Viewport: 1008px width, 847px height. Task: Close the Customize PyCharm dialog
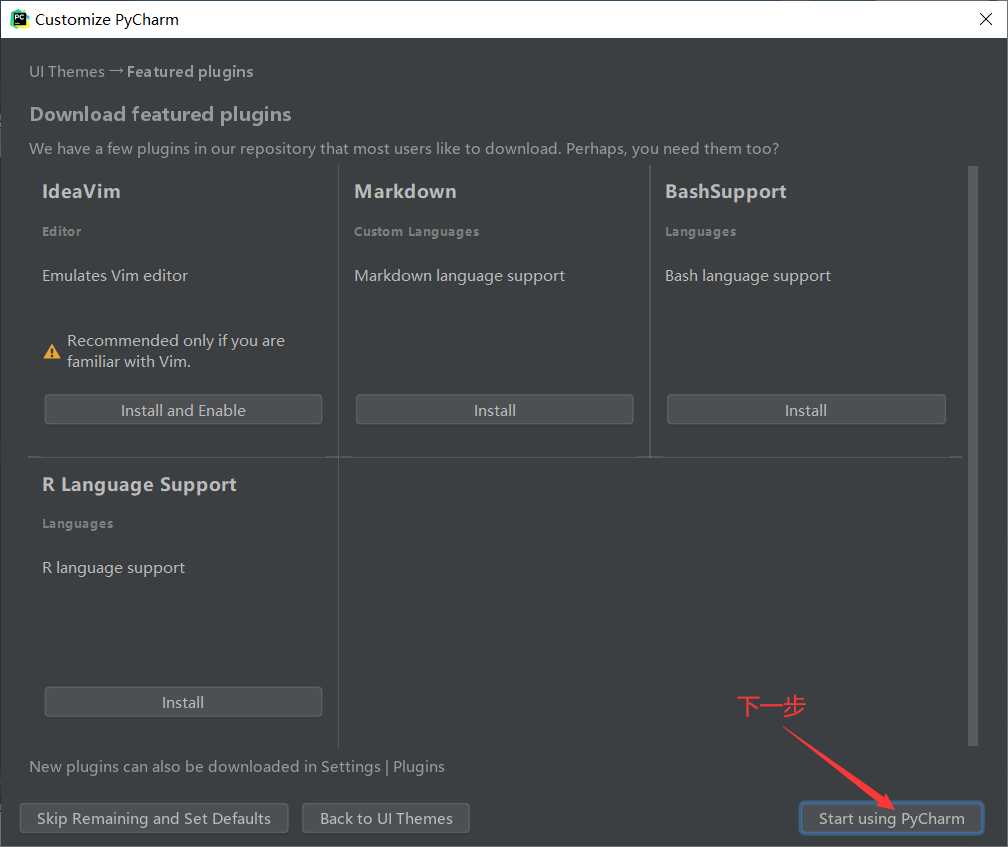tap(986, 19)
